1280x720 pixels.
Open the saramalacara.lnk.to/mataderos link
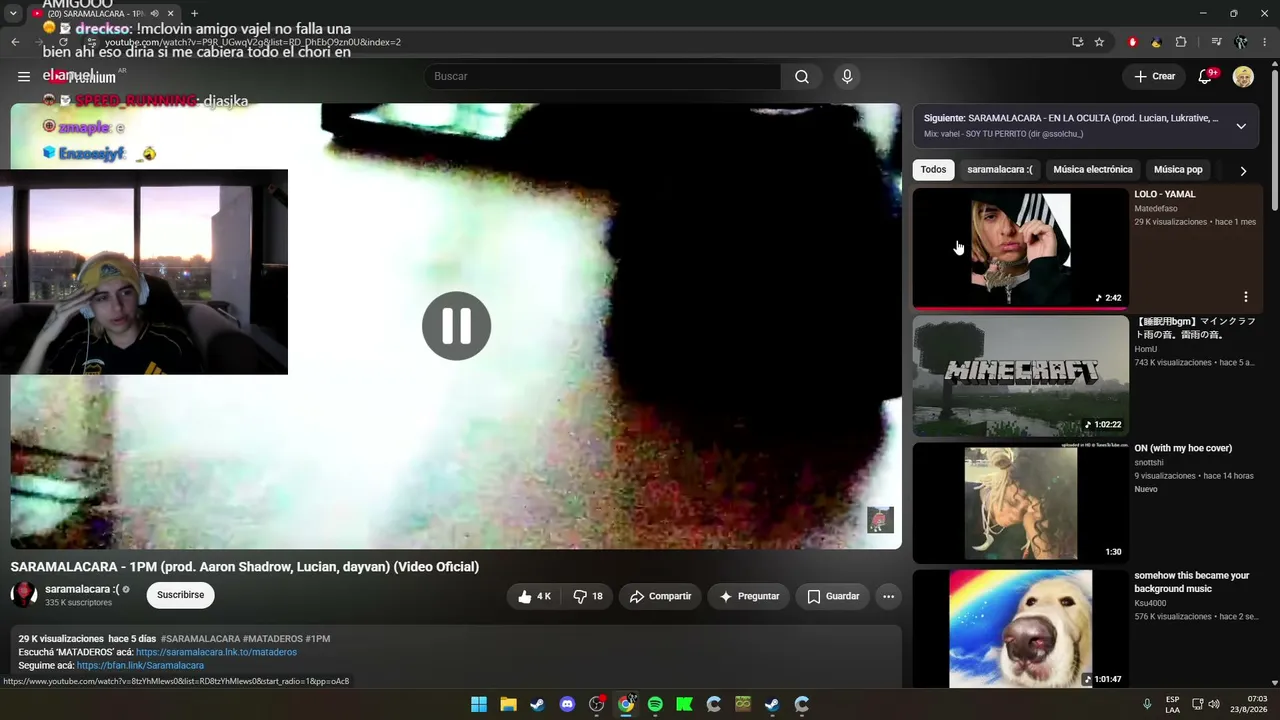tap(216, 652)
